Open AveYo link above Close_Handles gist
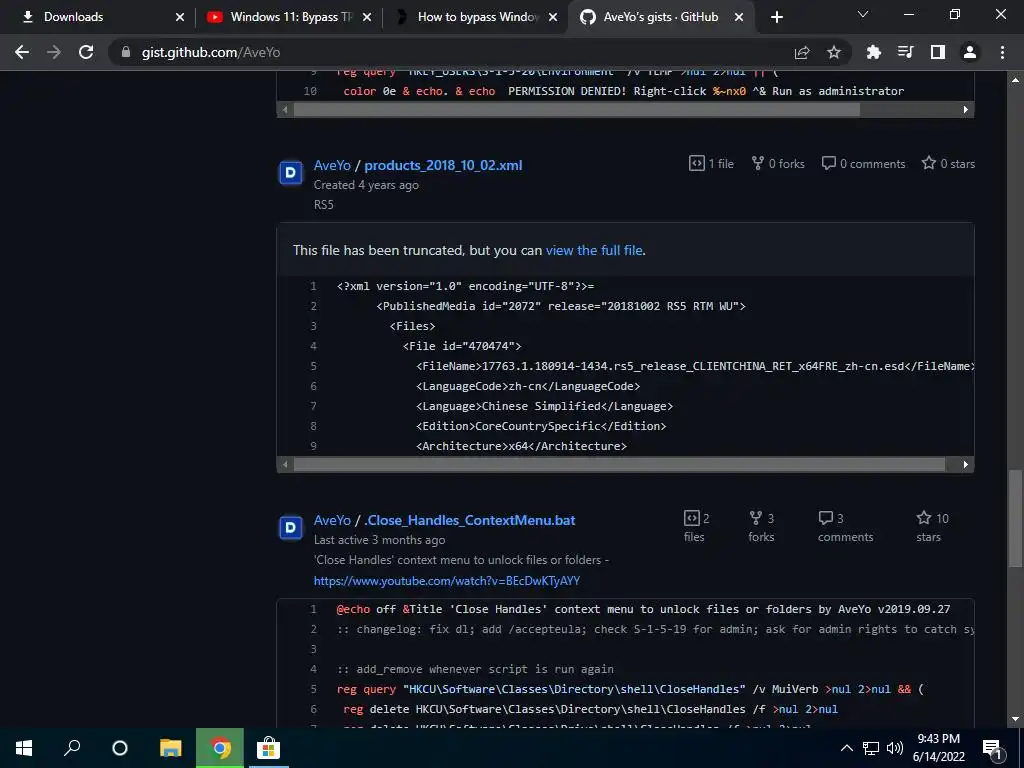The image size is (1024, 768). tap(332, 520)
